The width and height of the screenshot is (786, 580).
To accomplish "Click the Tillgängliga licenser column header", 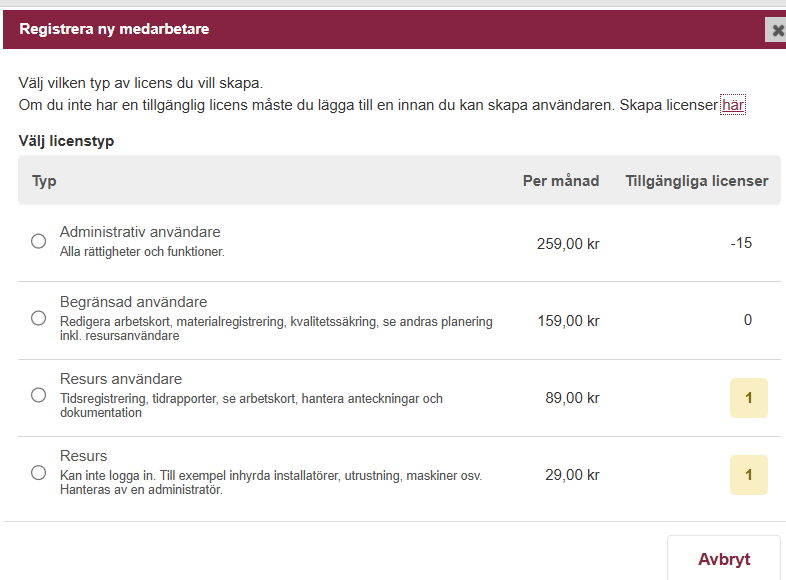I will [x=697, y=181].
